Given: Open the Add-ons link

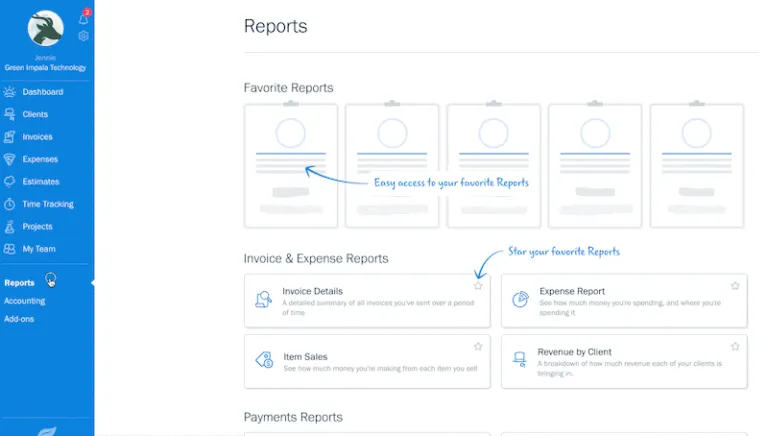Looking at the screenshot, I should pos(19,319).
